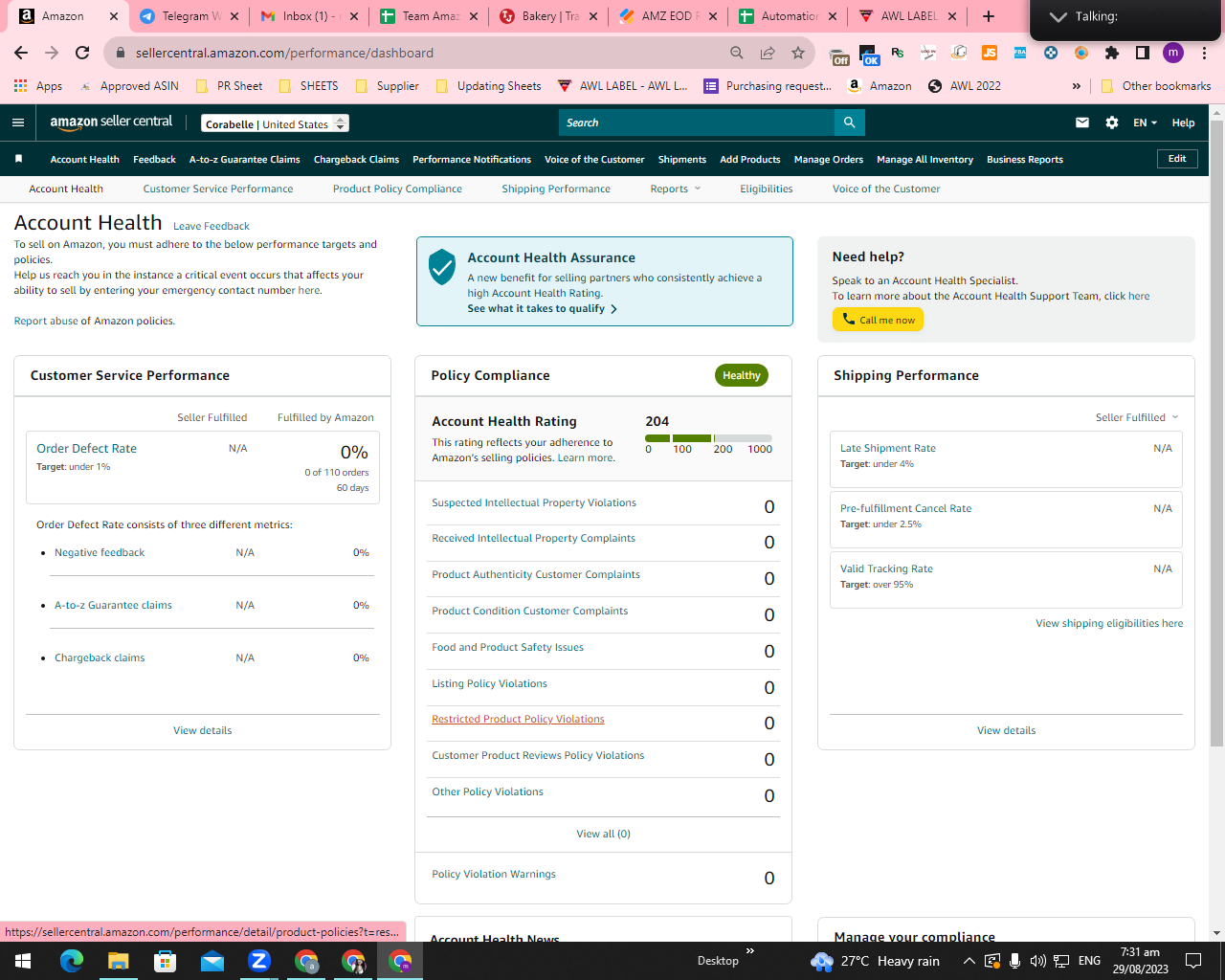The height and width of the screenshot is (980, 1225).
Task: Click the zoom magnifier icon in address bar
Action: [737, 53]
